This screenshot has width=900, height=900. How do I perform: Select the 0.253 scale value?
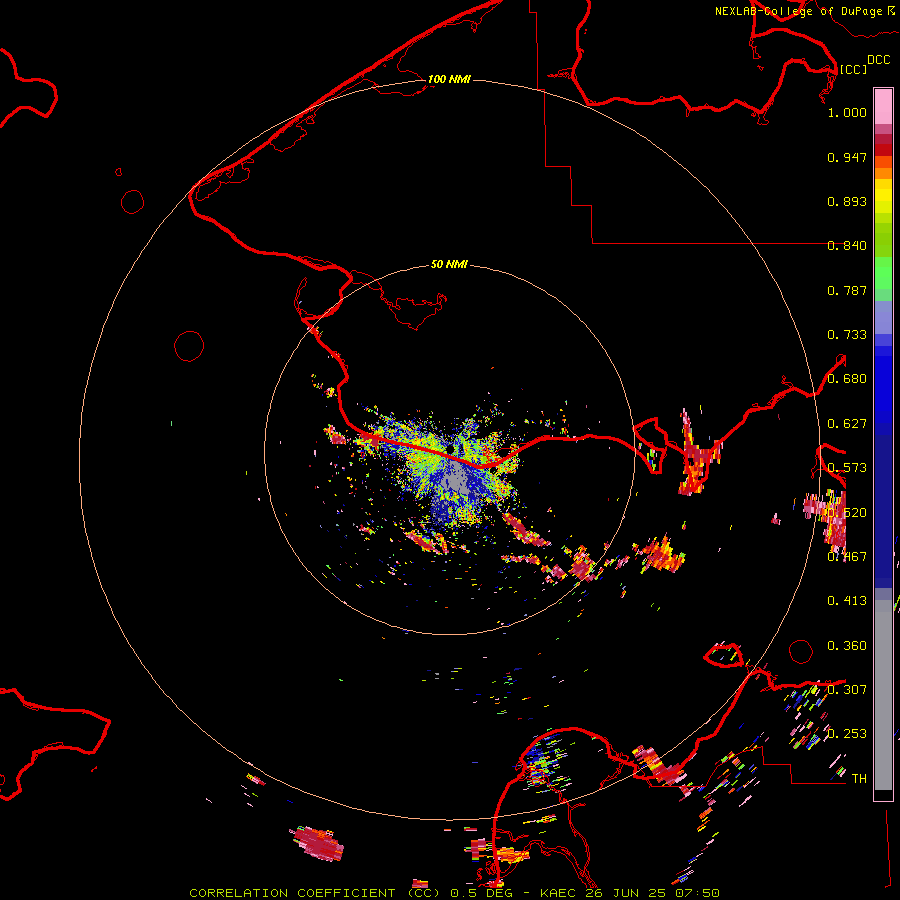[847, 734]
